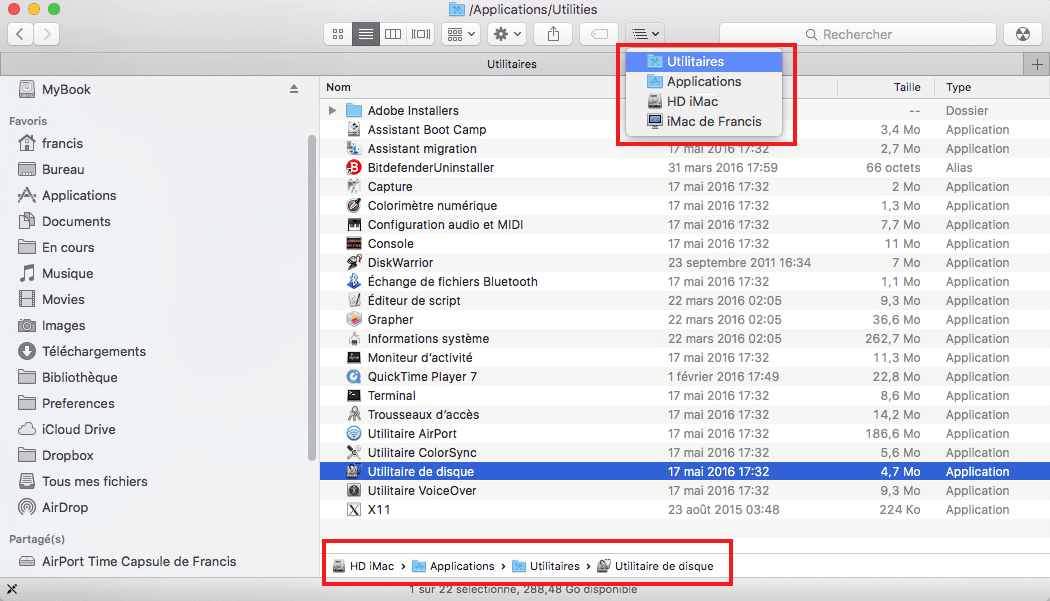Select AirDrop in the sidebar
Screen dimensions: 1050x601
click(64, 508)
